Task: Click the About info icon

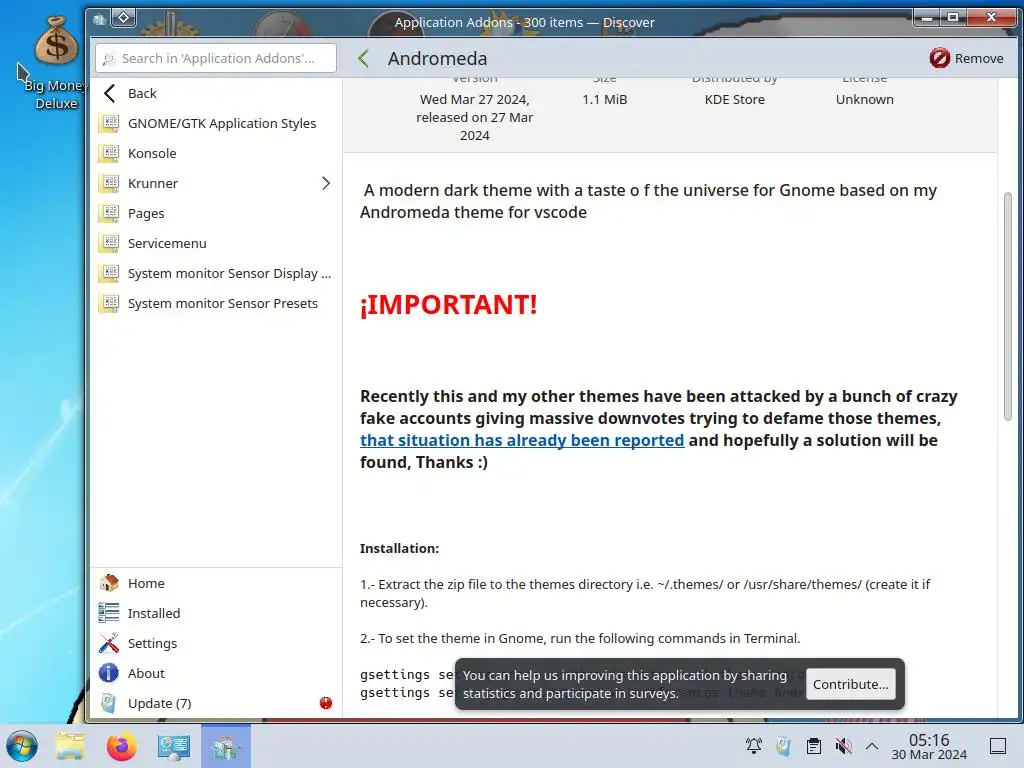Action: (109, 673)
